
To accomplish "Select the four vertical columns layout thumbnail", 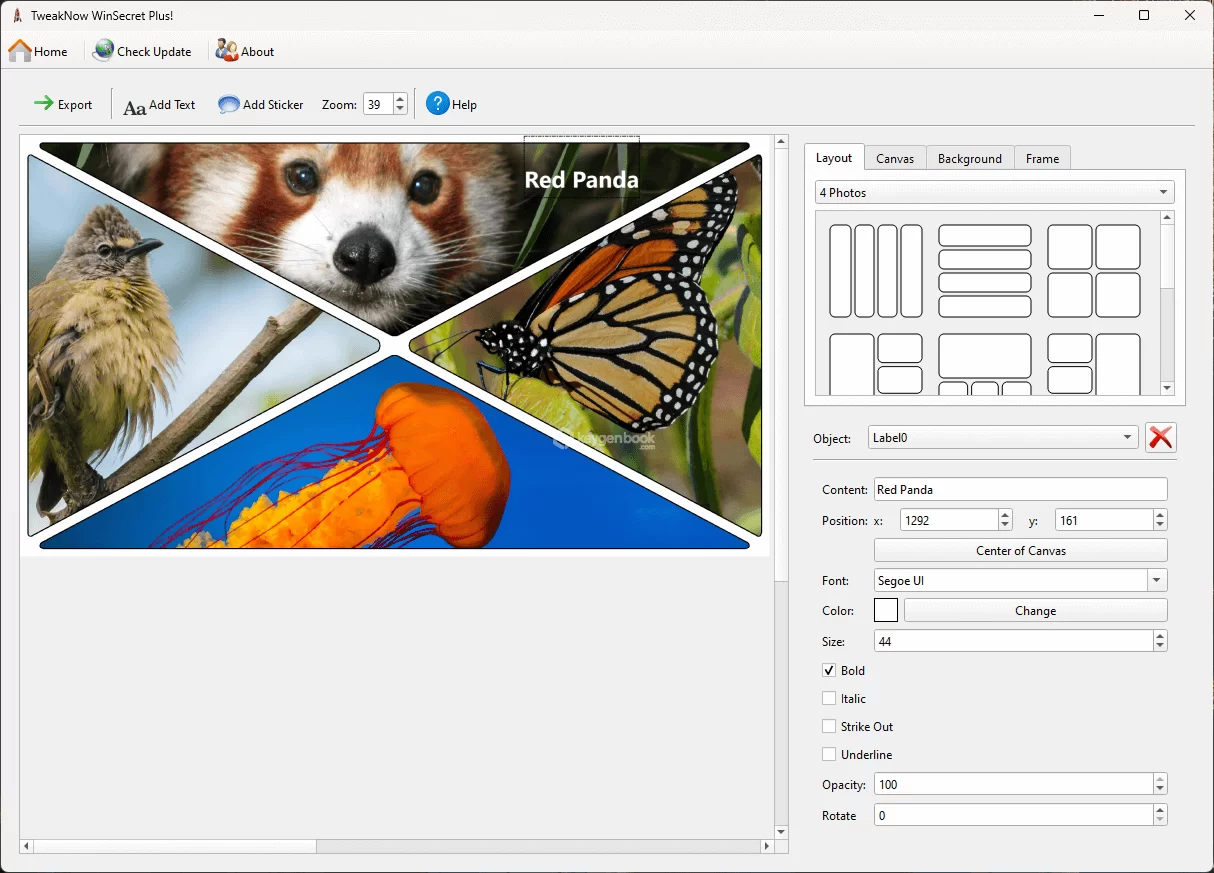I will (x=876, y=271).
